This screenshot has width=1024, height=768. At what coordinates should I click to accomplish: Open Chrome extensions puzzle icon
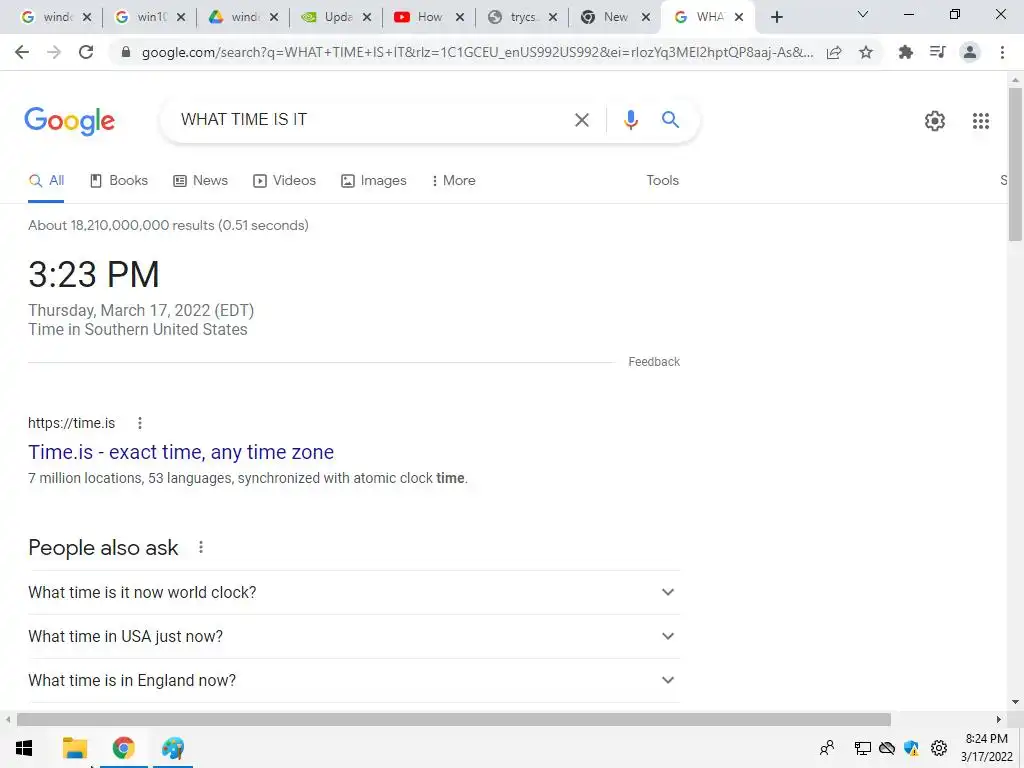[x=905, y=52]
